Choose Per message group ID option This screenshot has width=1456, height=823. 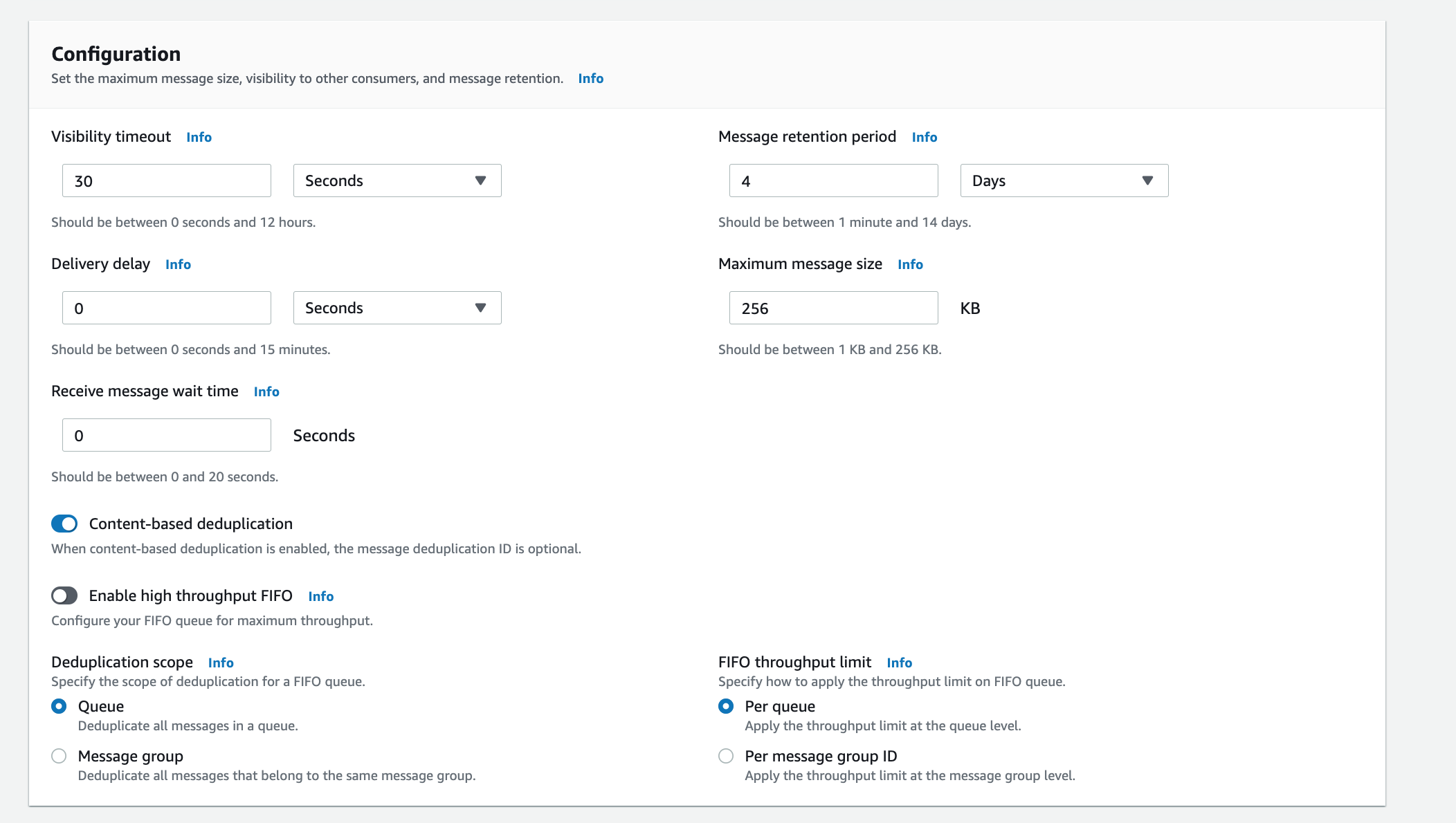pos(726,756)
